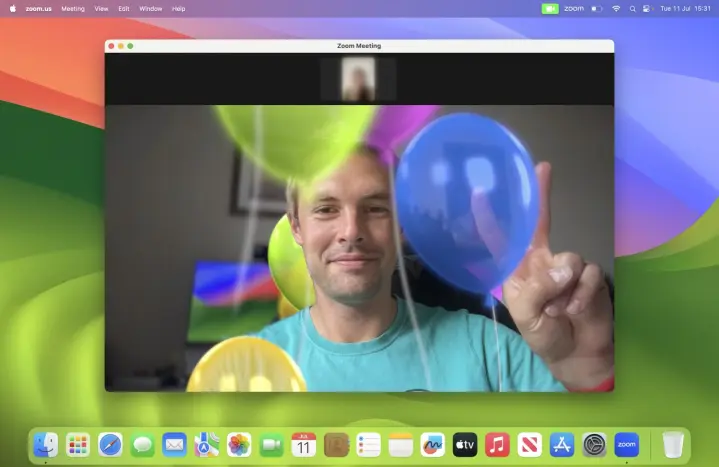Open Music app in the Dock
This screenshot has width=719, height=467.
(x=498, y=445)
